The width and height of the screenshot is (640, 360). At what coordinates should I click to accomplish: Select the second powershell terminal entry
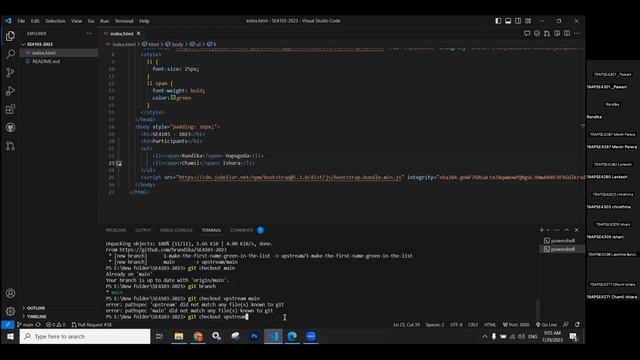562,249
